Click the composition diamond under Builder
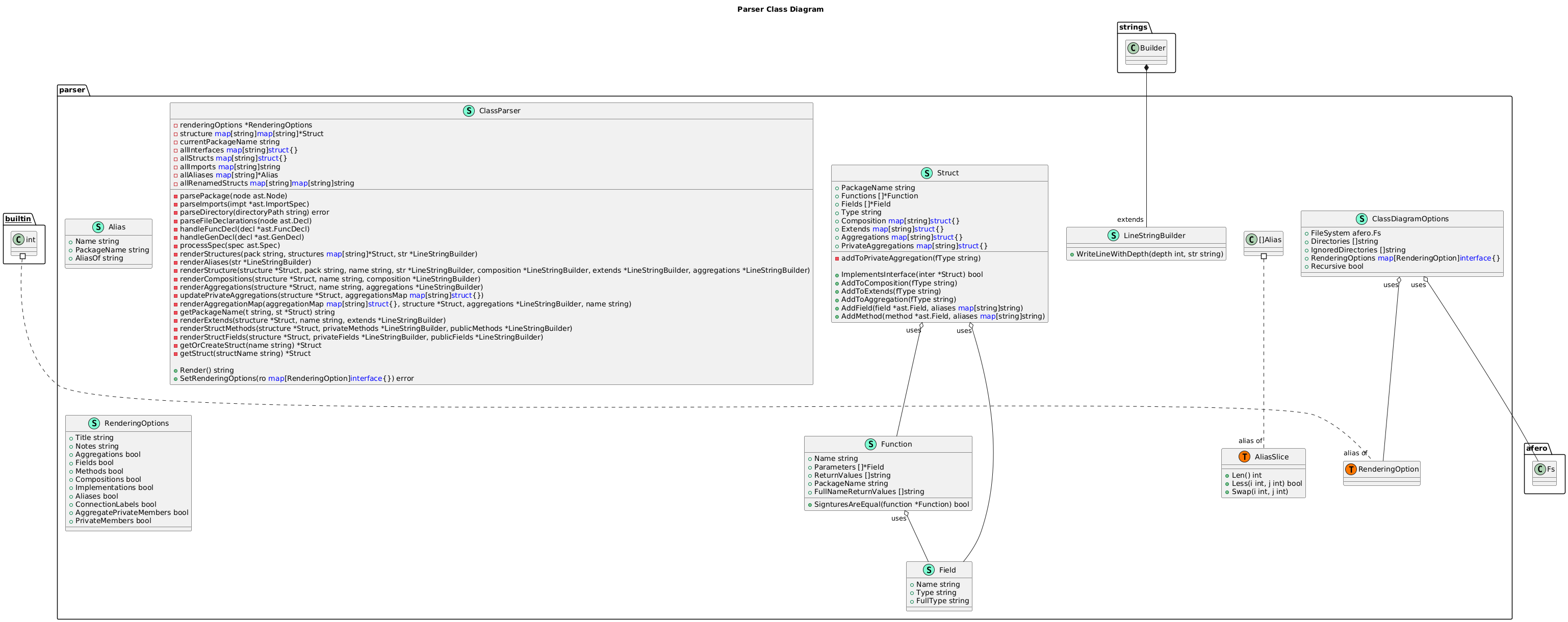 [x=1146, y=69]
